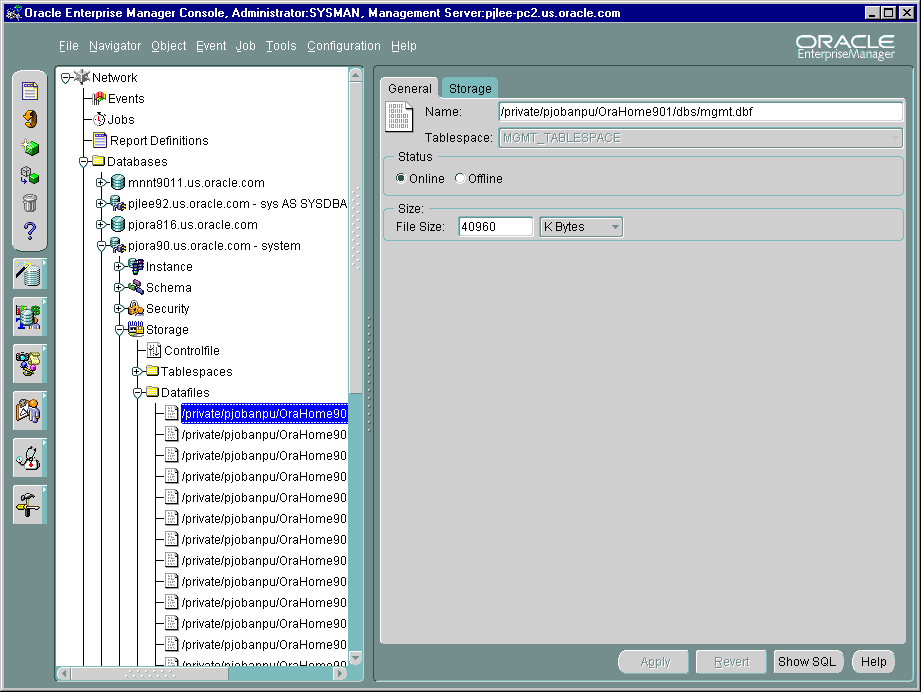921x692 pixels.
Task: Open the hammer and wrench tools drawer
Action: pos(29,503)
